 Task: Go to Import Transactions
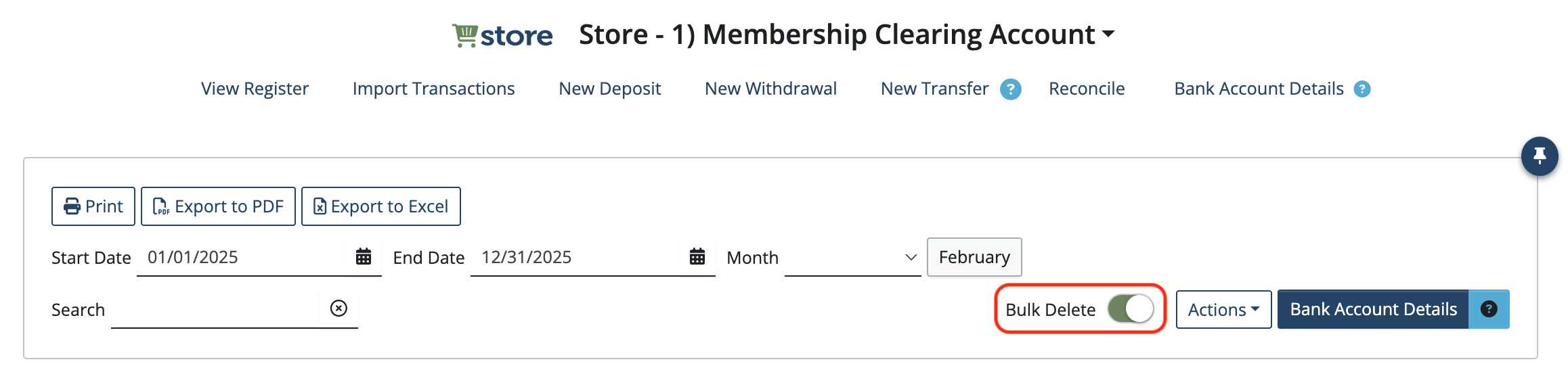pyautogui.click(x=433, y=89)
